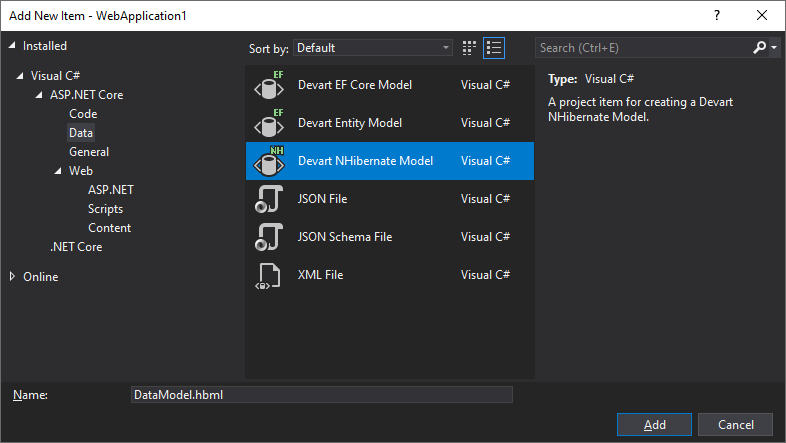Click the Devart Entity Model name

[x=350, y=123]
